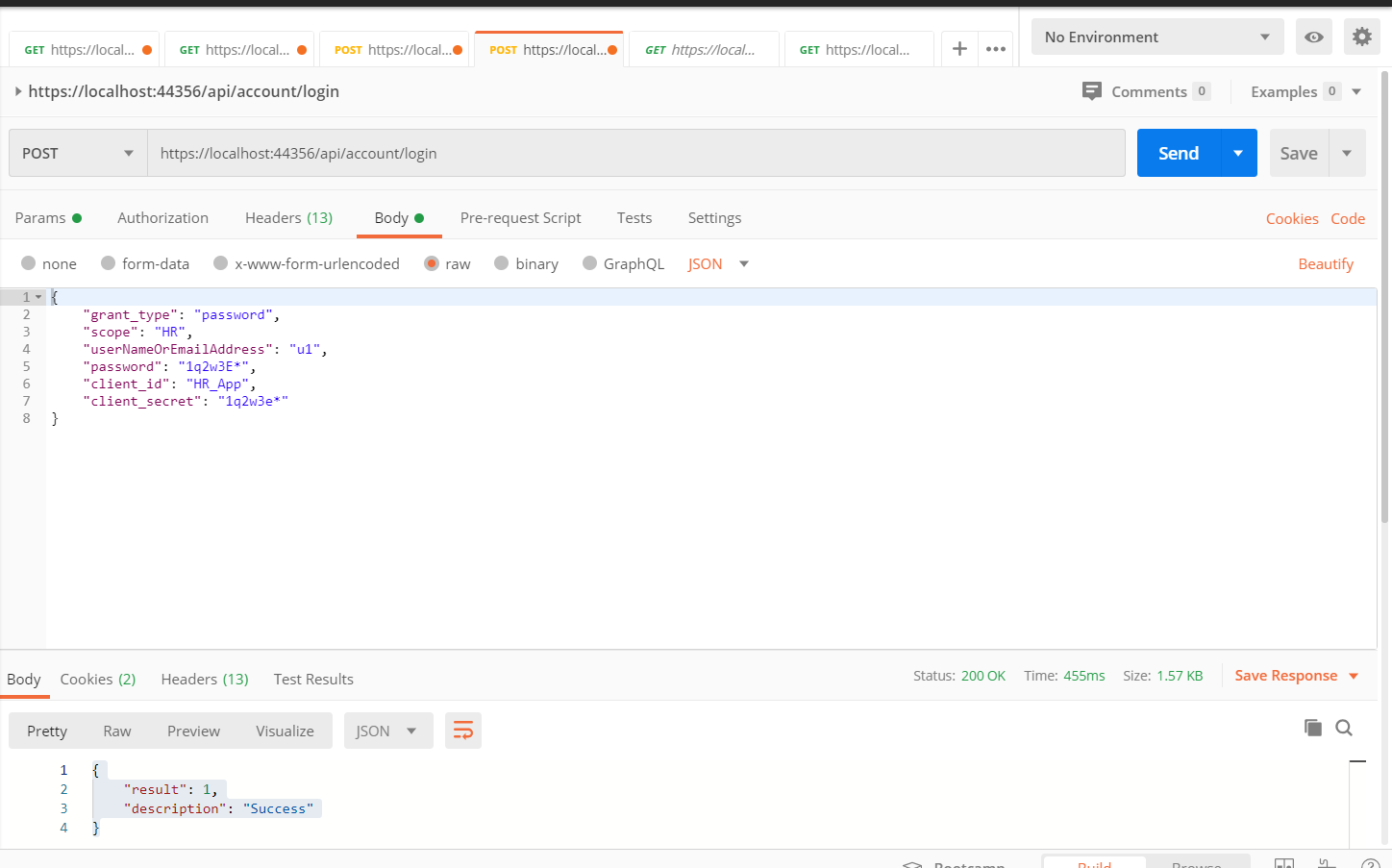This screenshot has width=1392, height=868.
Task: Copy the response using the copy icon
Action: coord(1312,728)
